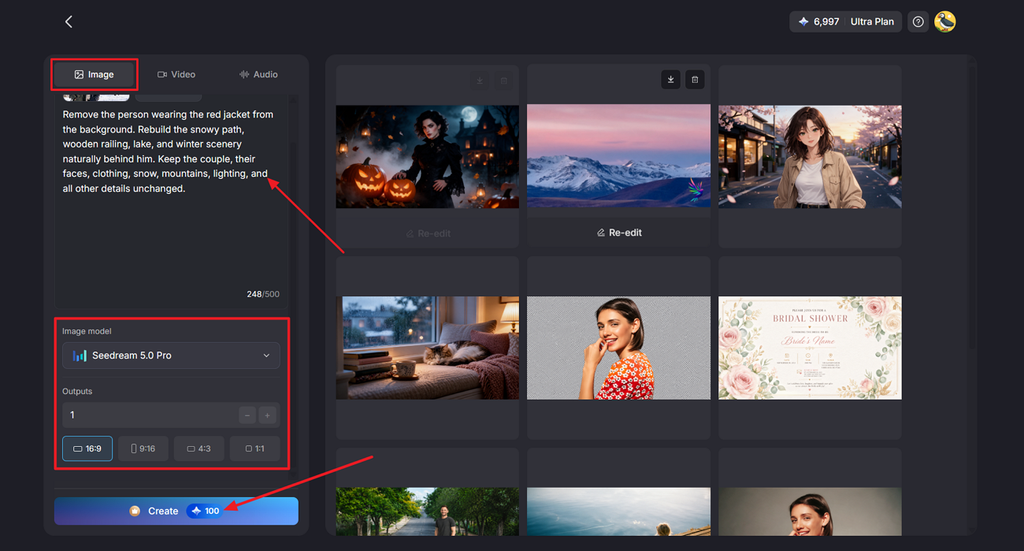The height and width of the screenshot is (551, 1024).
Task: Increase outputs with the plus button
Action: click(x=267, y=415)
